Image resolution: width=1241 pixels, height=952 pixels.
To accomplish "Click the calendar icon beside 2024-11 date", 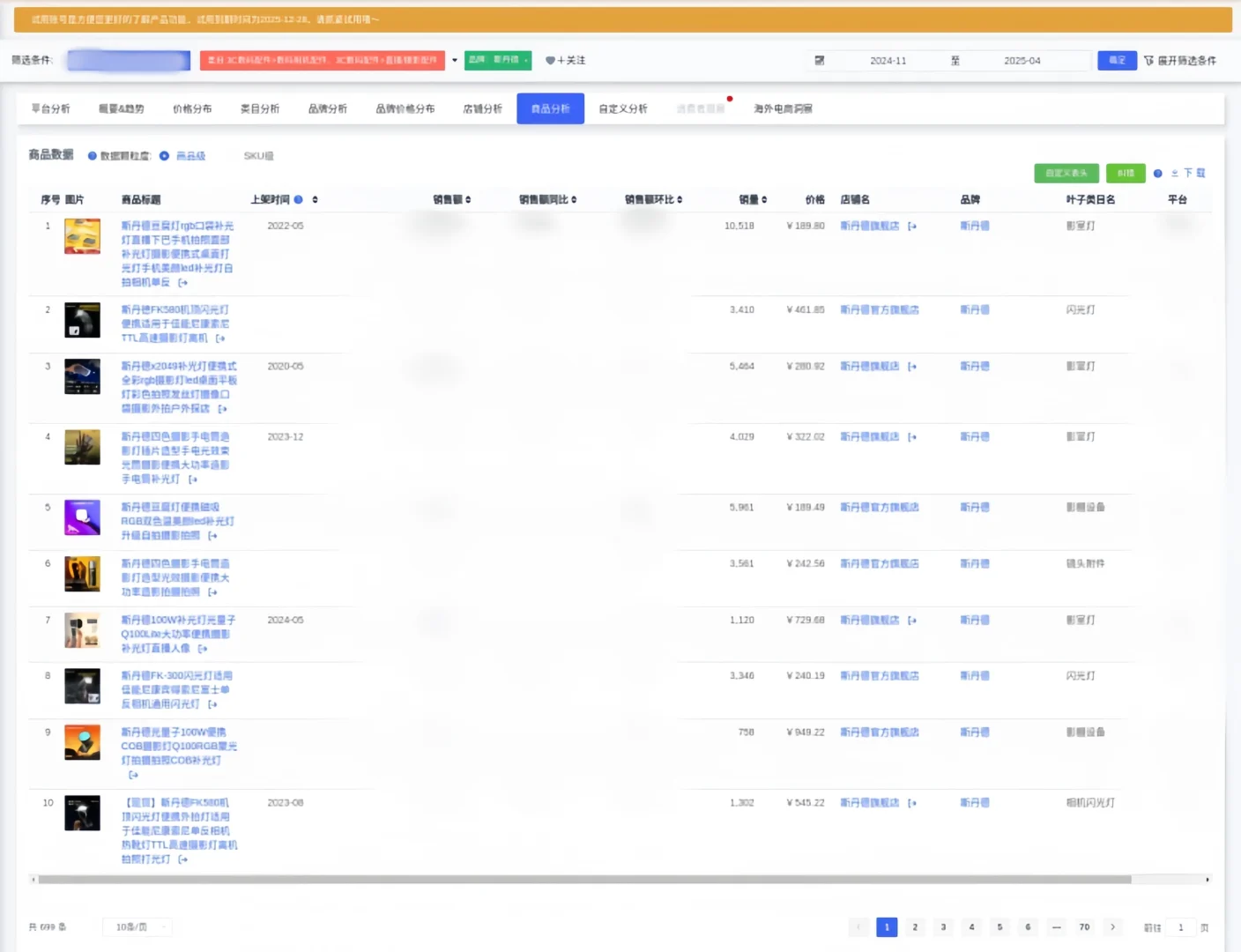I will coord(820,61).
